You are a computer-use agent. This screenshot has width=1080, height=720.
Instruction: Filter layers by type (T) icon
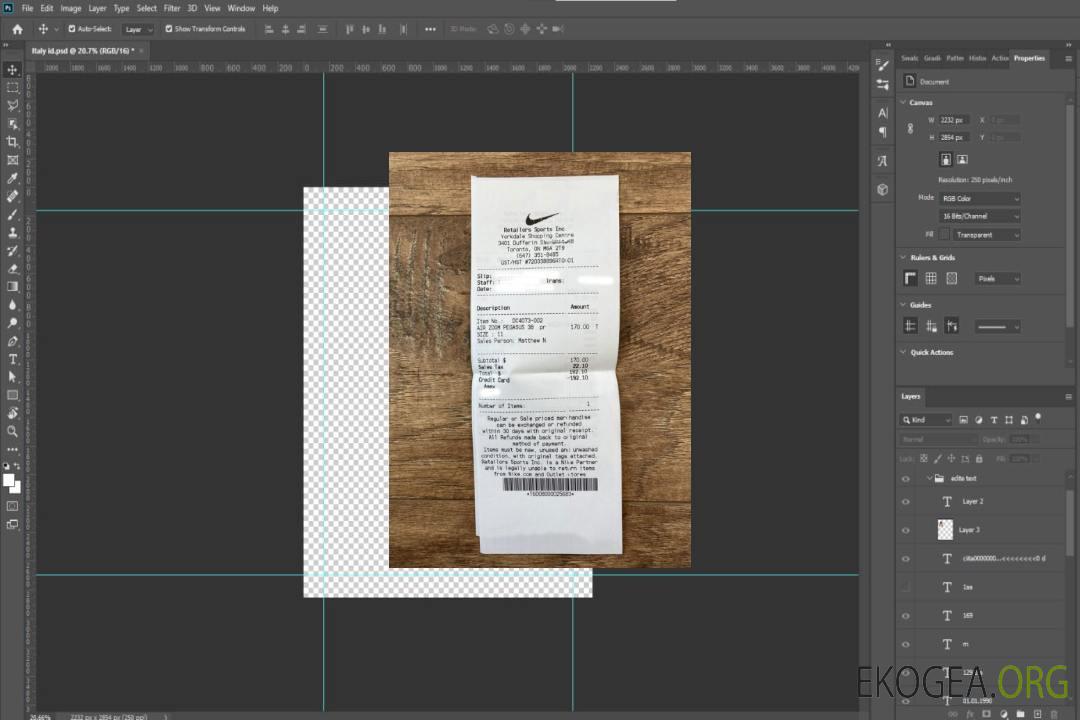click(x=993, y=420)
